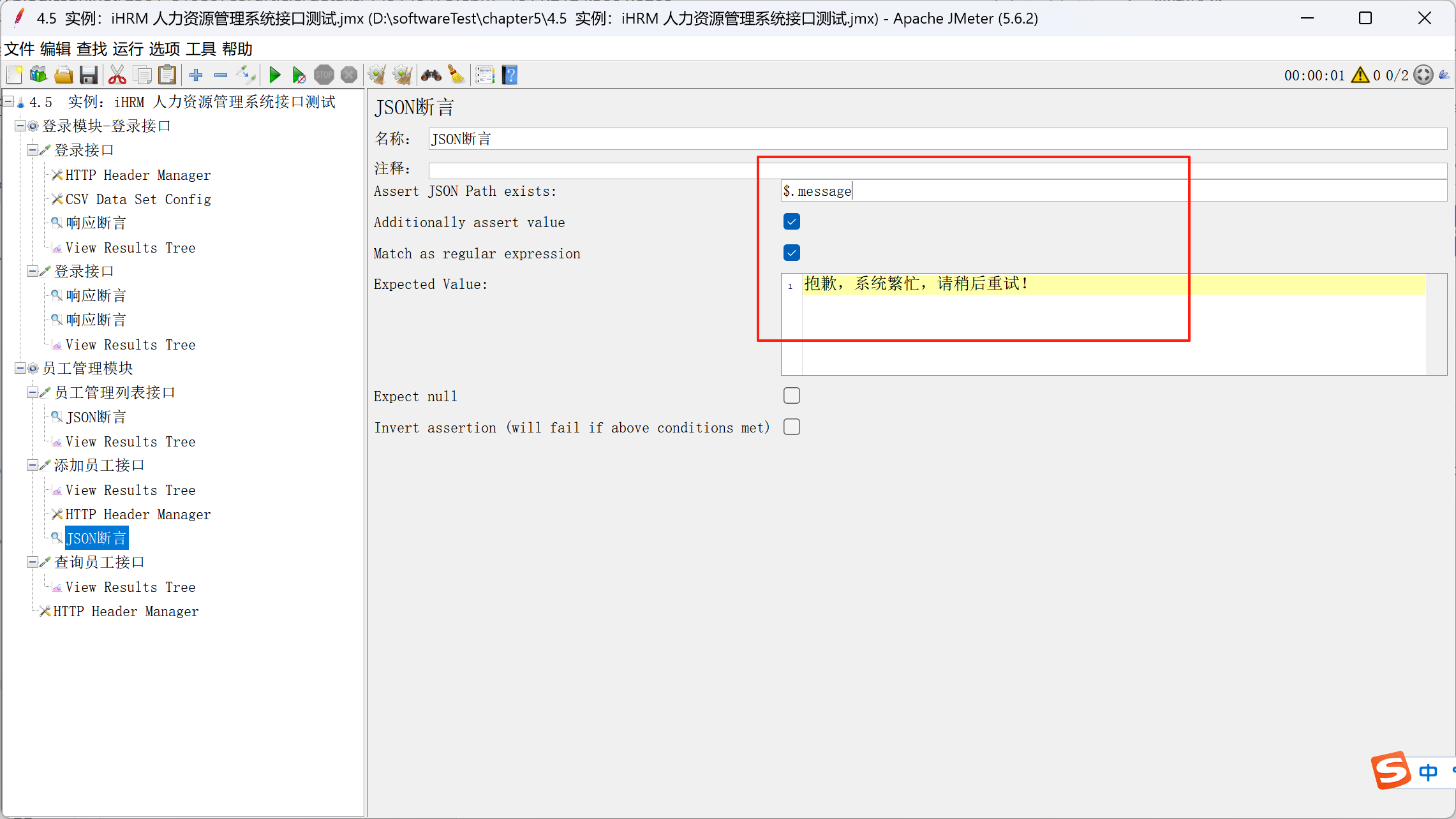Open a test plan using the folder icon

pyautogui.click(x=63, y=75)
